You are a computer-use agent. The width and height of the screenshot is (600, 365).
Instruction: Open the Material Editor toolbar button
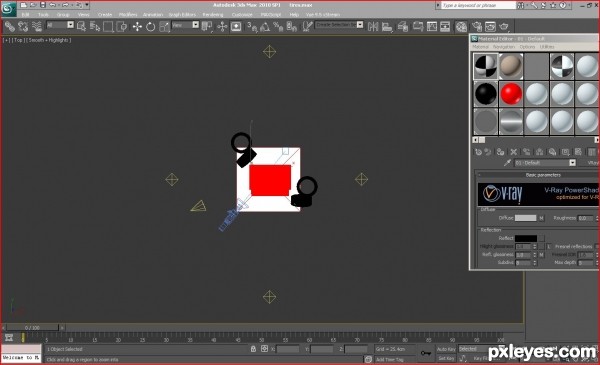(x=461, y=26)
